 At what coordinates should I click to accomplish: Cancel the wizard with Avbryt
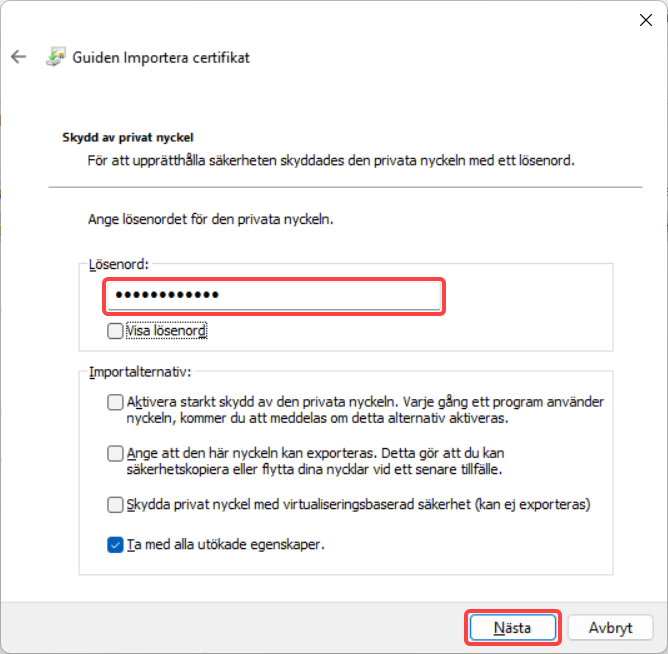click(x=610, y=627)
